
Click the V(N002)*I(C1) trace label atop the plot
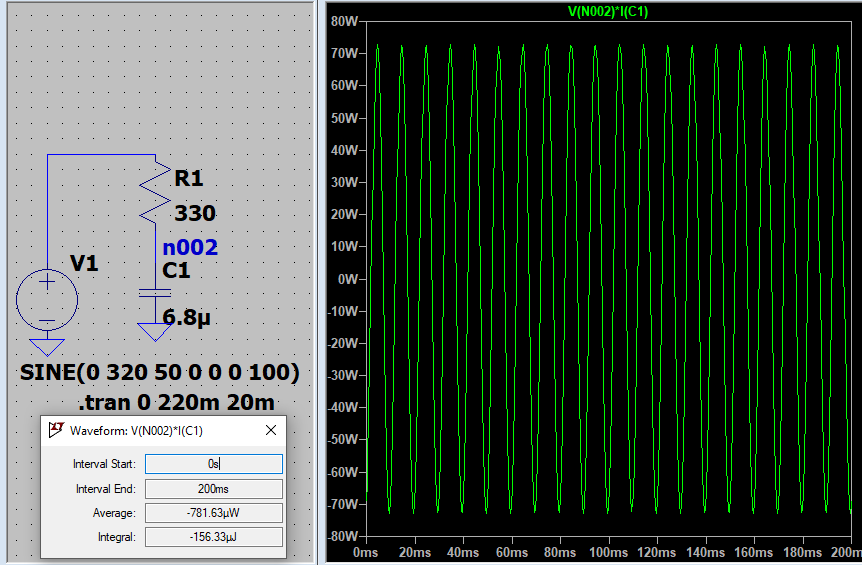(608, 12)
